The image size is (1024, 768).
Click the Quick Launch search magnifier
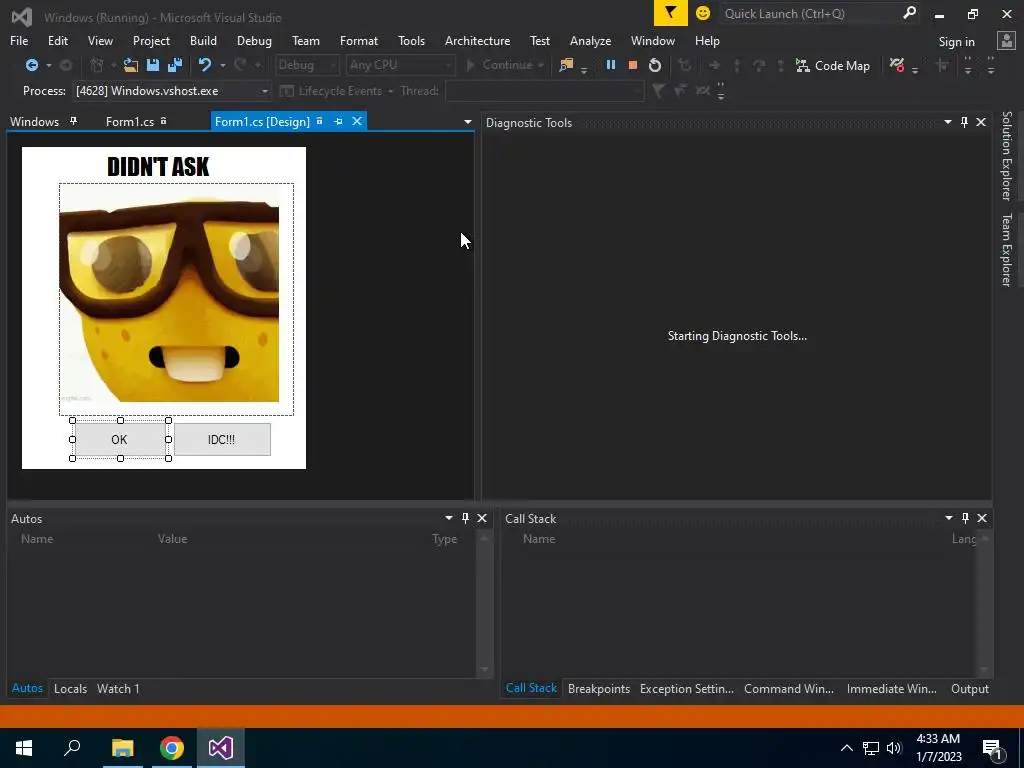(908, 13)
